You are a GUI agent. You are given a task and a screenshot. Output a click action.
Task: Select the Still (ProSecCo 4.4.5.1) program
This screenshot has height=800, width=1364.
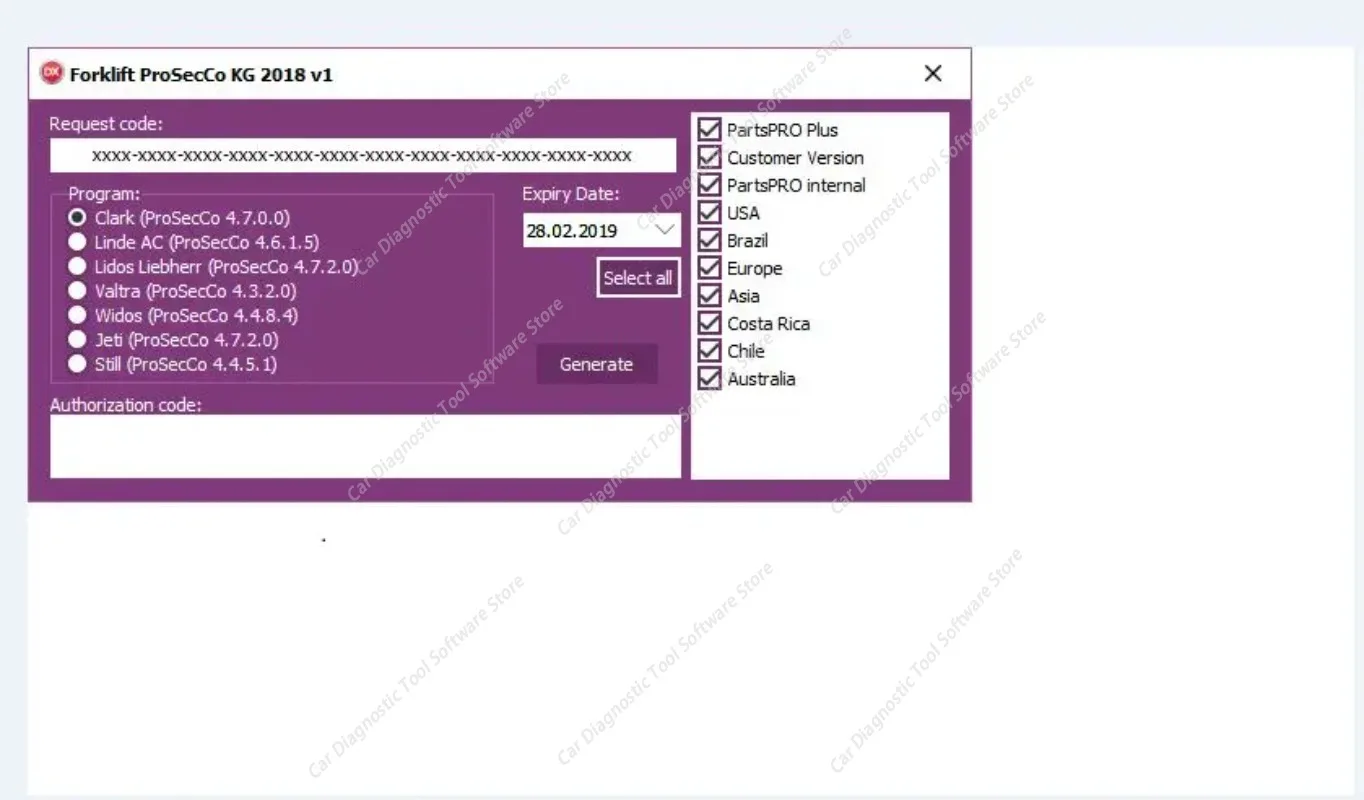(x=77, y=364)
